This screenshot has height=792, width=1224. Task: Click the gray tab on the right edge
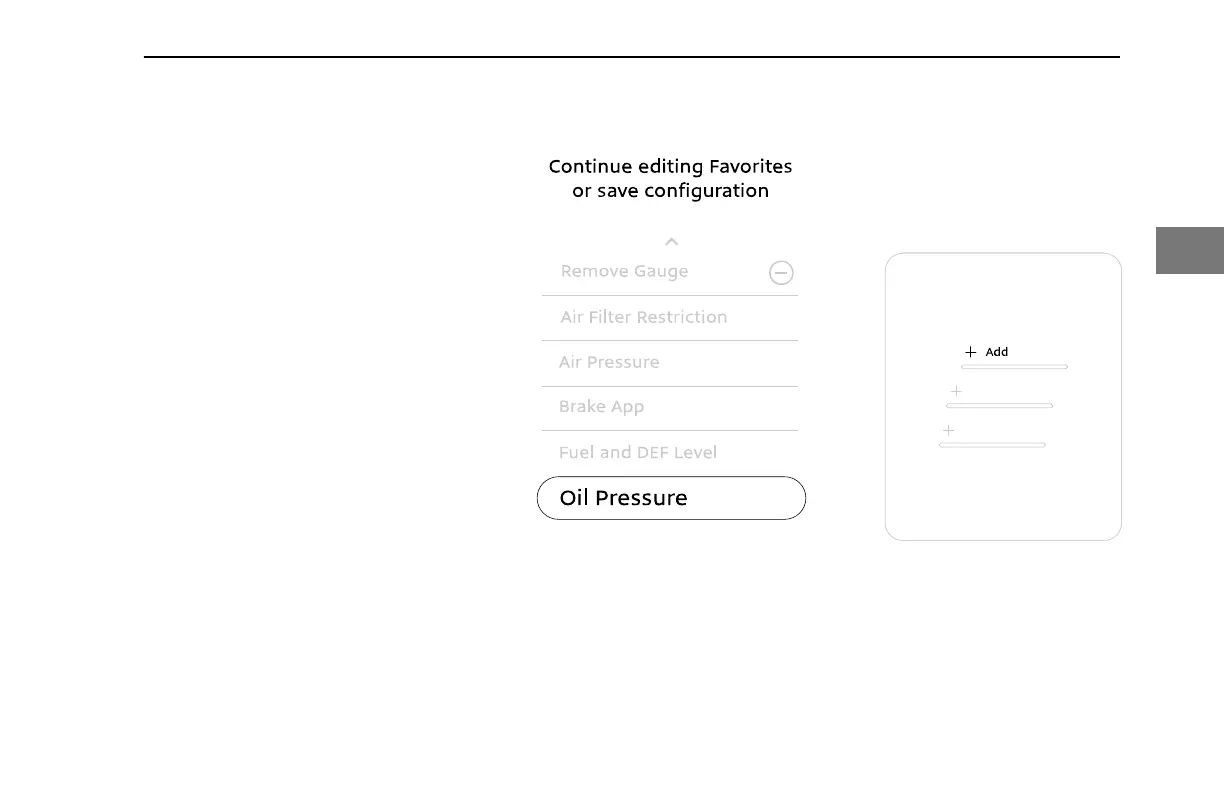tap(1190, 250)
